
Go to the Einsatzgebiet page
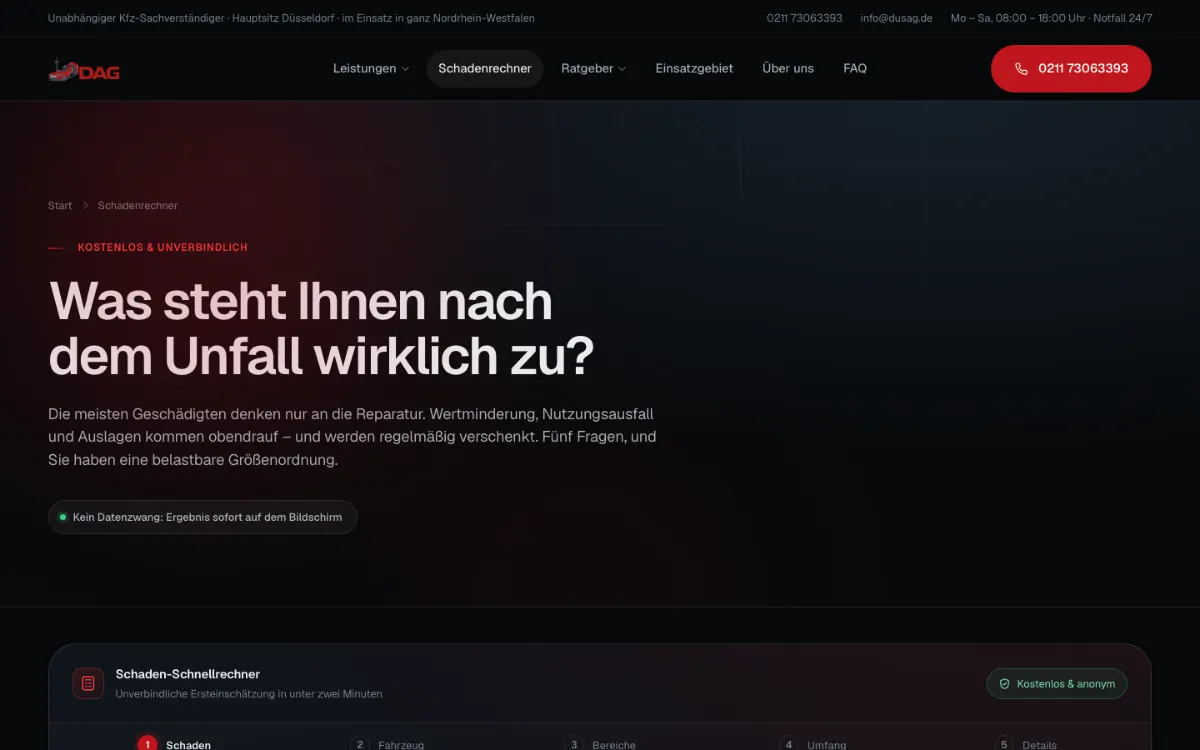pyautogui.click(x=694, y=69)
